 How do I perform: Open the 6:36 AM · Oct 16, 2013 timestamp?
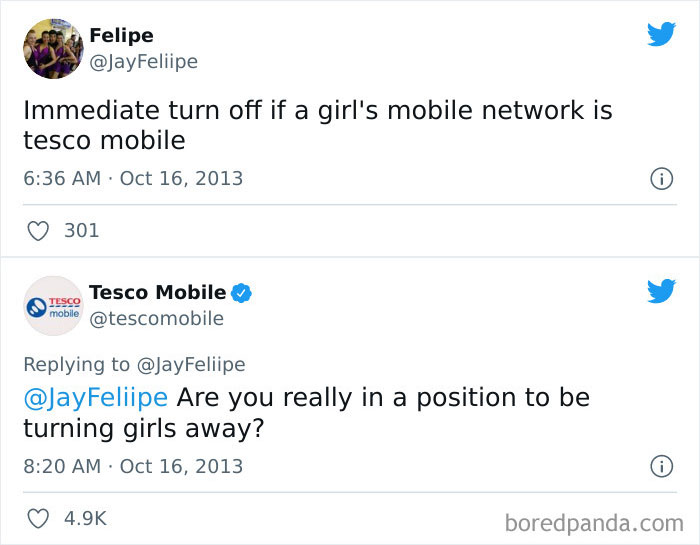133,179
